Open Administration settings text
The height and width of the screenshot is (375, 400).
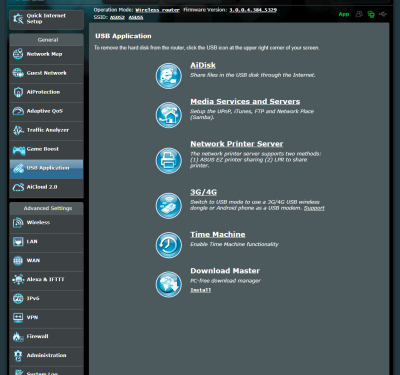pos(46,355)
